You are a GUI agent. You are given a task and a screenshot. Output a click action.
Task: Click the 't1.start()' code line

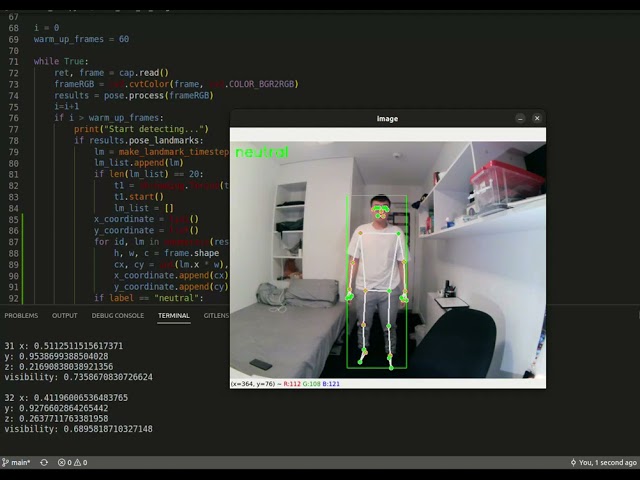pos(139,197)
